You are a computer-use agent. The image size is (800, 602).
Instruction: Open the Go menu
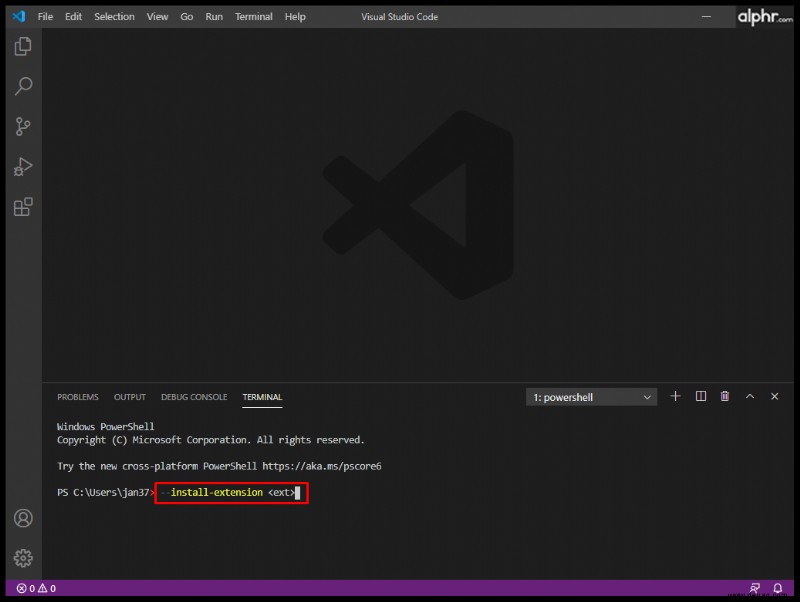(x=187, y=17)
